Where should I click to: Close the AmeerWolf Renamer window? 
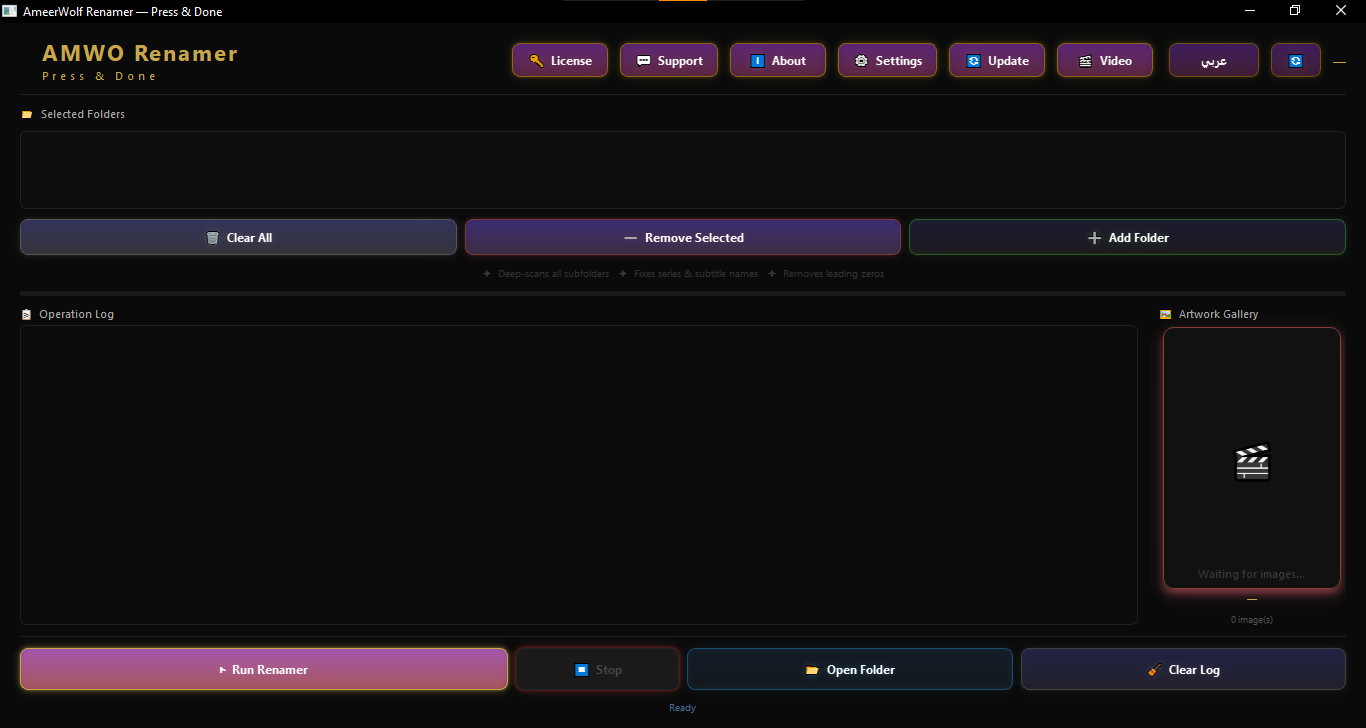(1341, 11)
